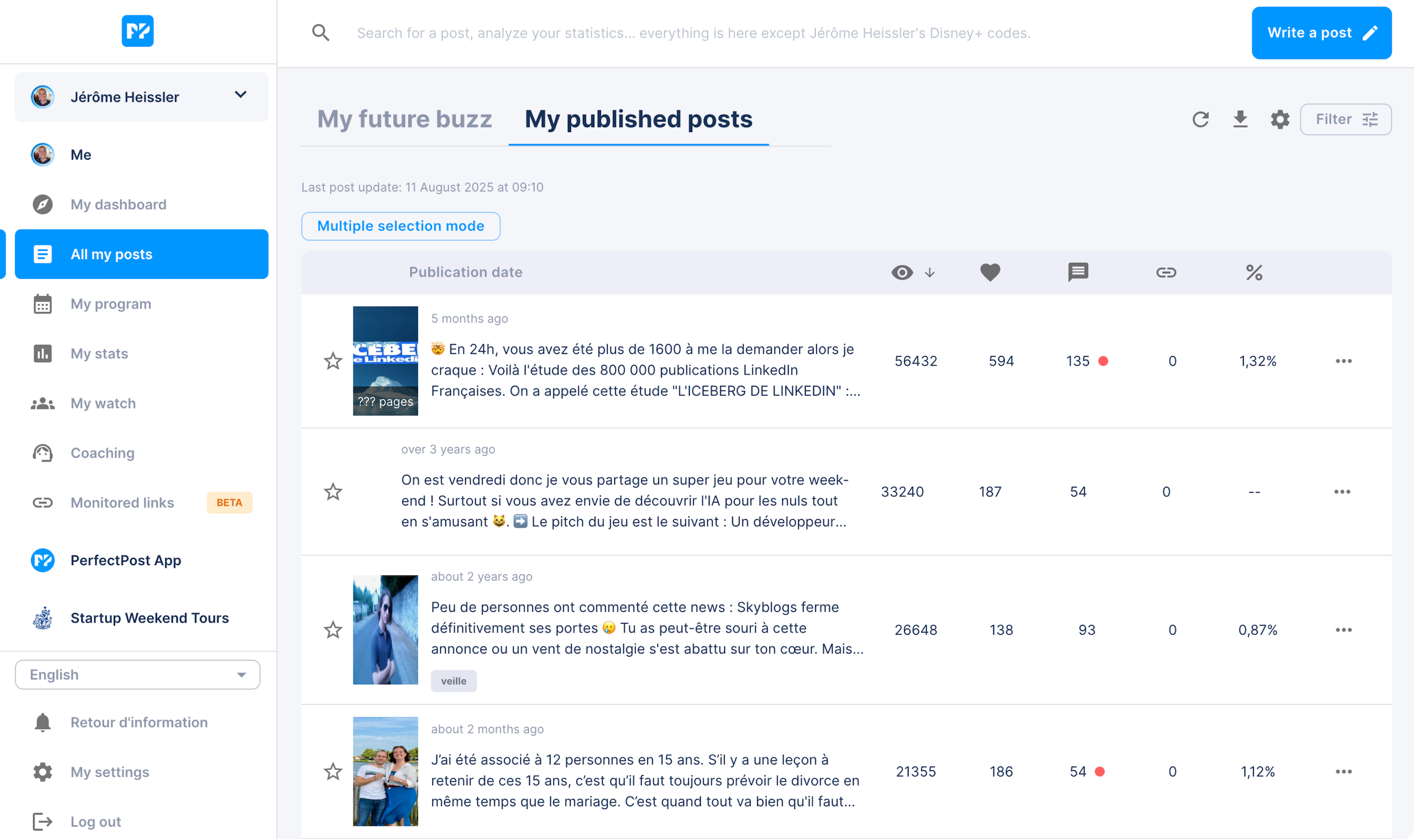1414x840 pixels.
Task: Open My stats in sidebar
Action: point(99,354)
